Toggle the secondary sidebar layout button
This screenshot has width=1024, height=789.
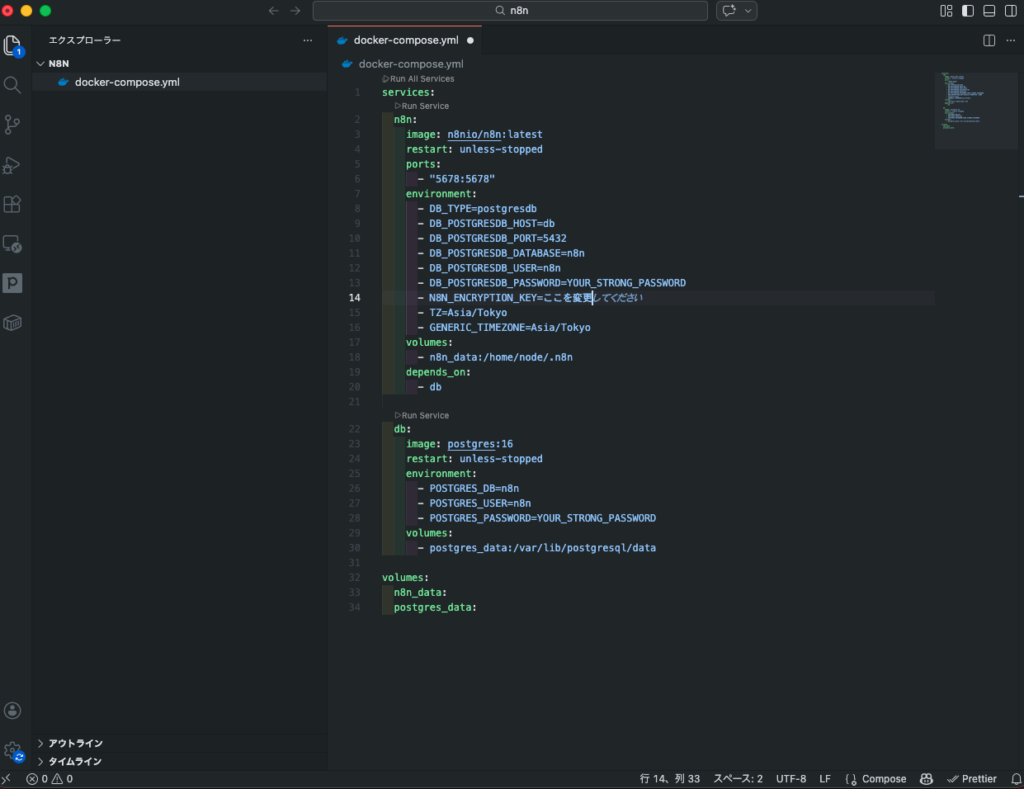pyautogui.click(x=1010, y=11)
